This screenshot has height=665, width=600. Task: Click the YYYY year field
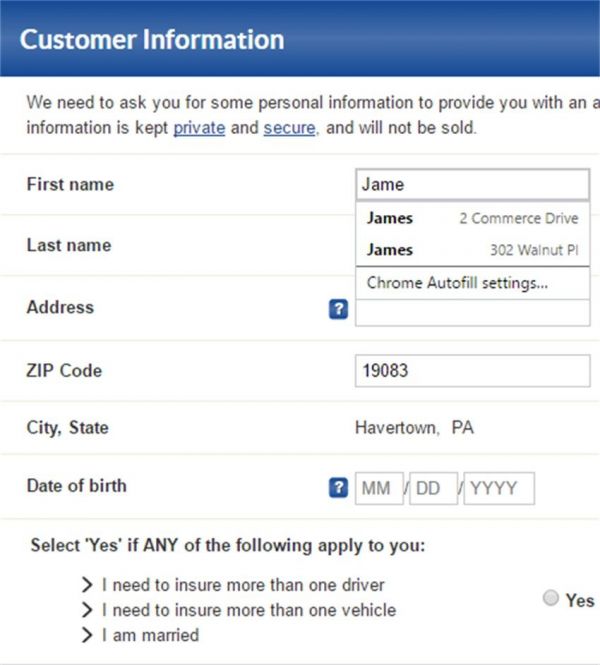[x=499, y=489]
